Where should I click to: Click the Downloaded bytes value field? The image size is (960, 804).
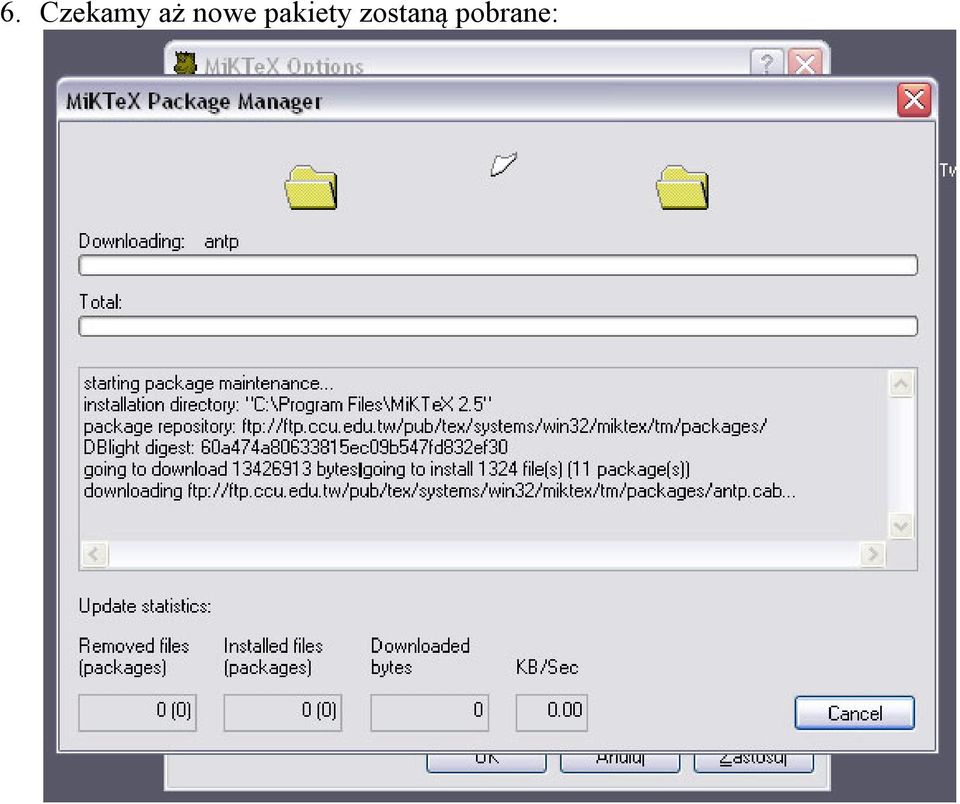click(429, 712)
